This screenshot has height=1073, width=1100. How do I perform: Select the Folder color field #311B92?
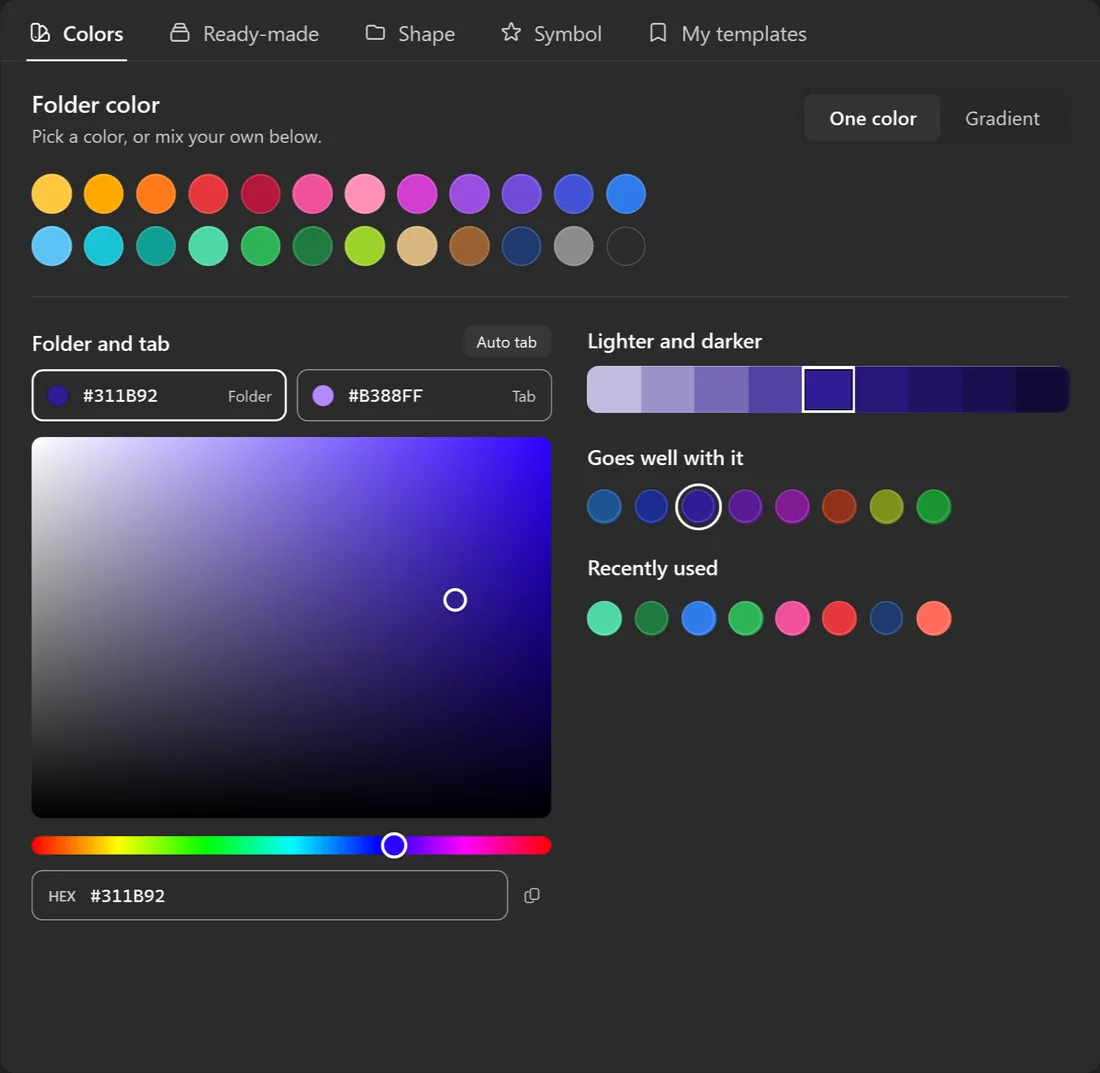click(159, 396)
